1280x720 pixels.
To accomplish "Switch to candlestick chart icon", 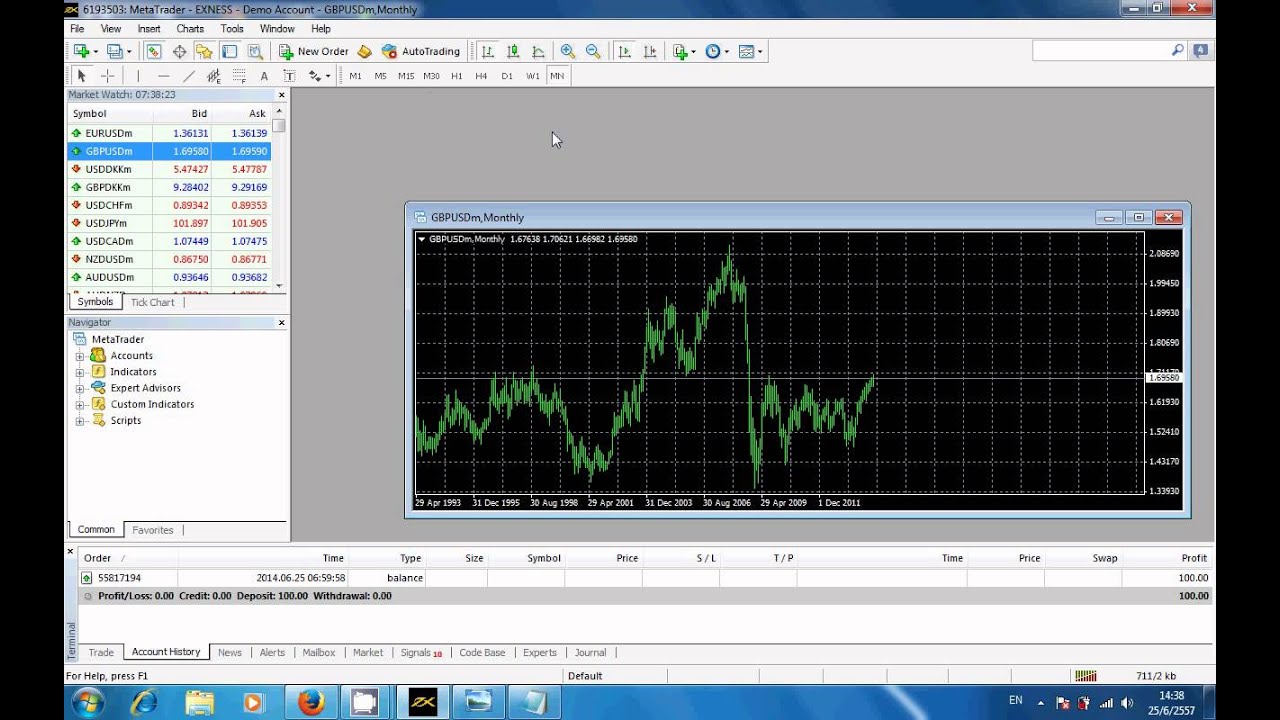I will pos(512,51).
